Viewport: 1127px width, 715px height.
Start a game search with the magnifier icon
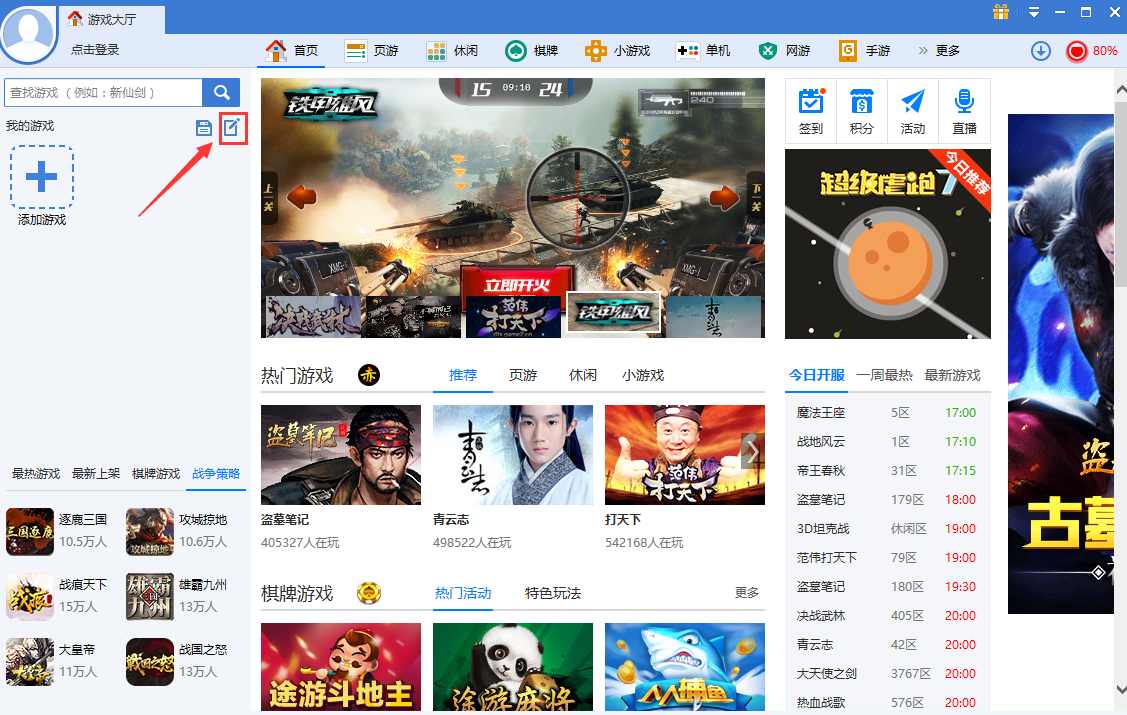pos(221,92)
